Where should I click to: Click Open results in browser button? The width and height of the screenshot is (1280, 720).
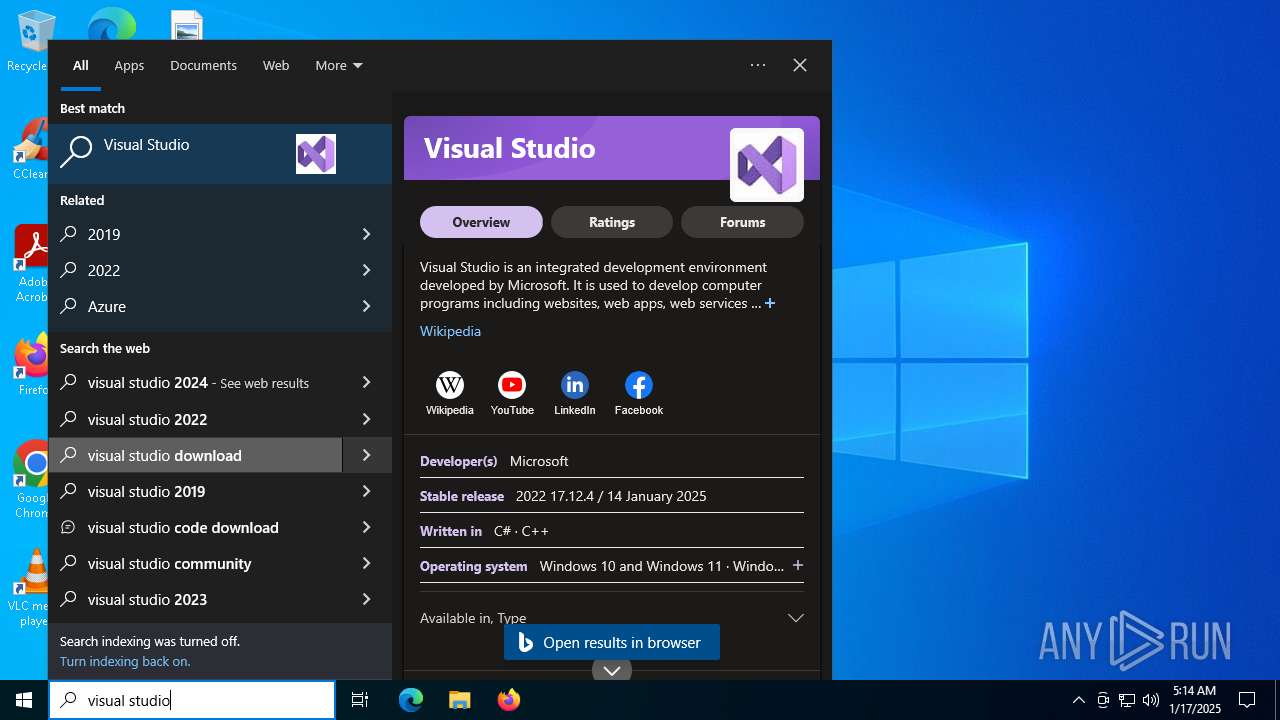pos(612,642)
